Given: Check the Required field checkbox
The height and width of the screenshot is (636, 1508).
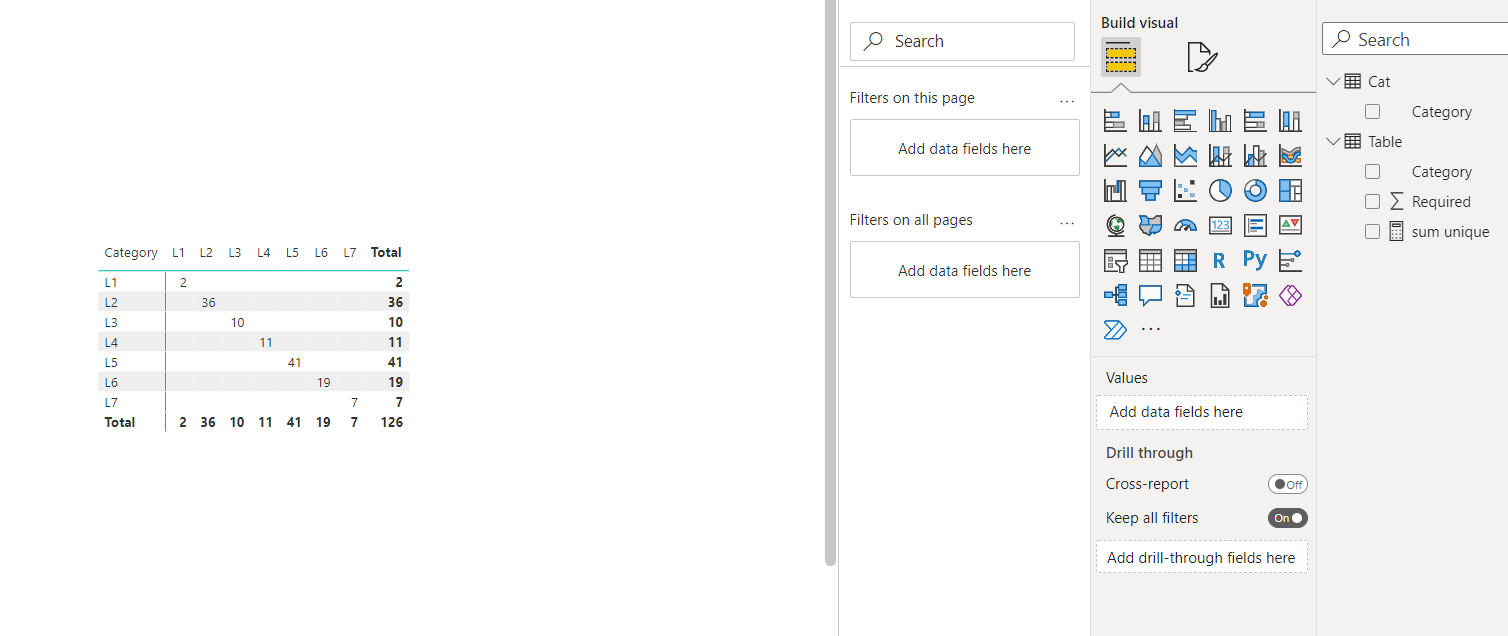Looking at the screenshot, I should click(1372, 202).
